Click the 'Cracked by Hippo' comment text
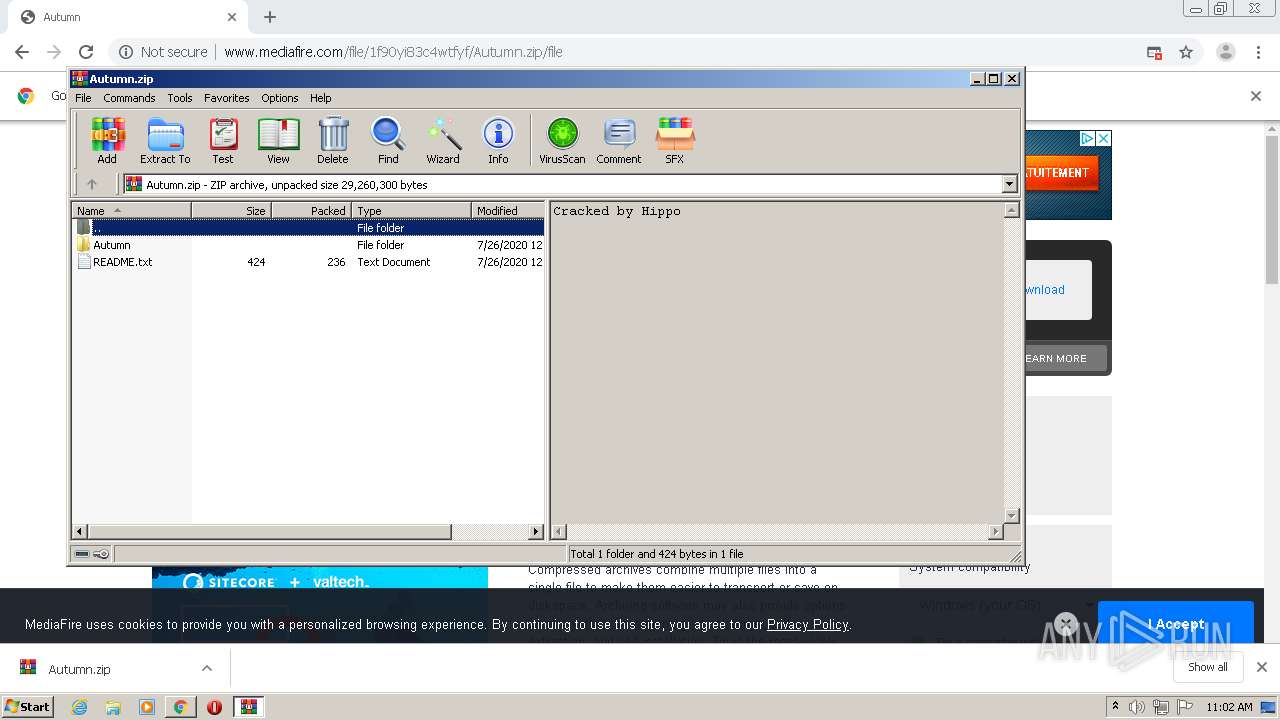 click(617, 211)
